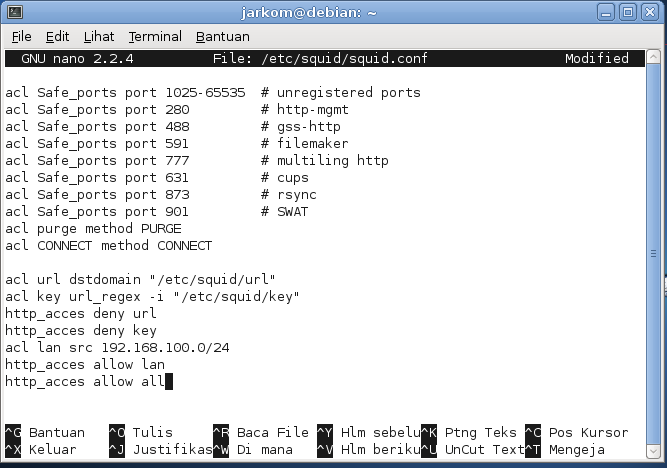
Task: Click the 'acl lan src 192.168.100.0/24' line
Action: click(x=117, y=348)
